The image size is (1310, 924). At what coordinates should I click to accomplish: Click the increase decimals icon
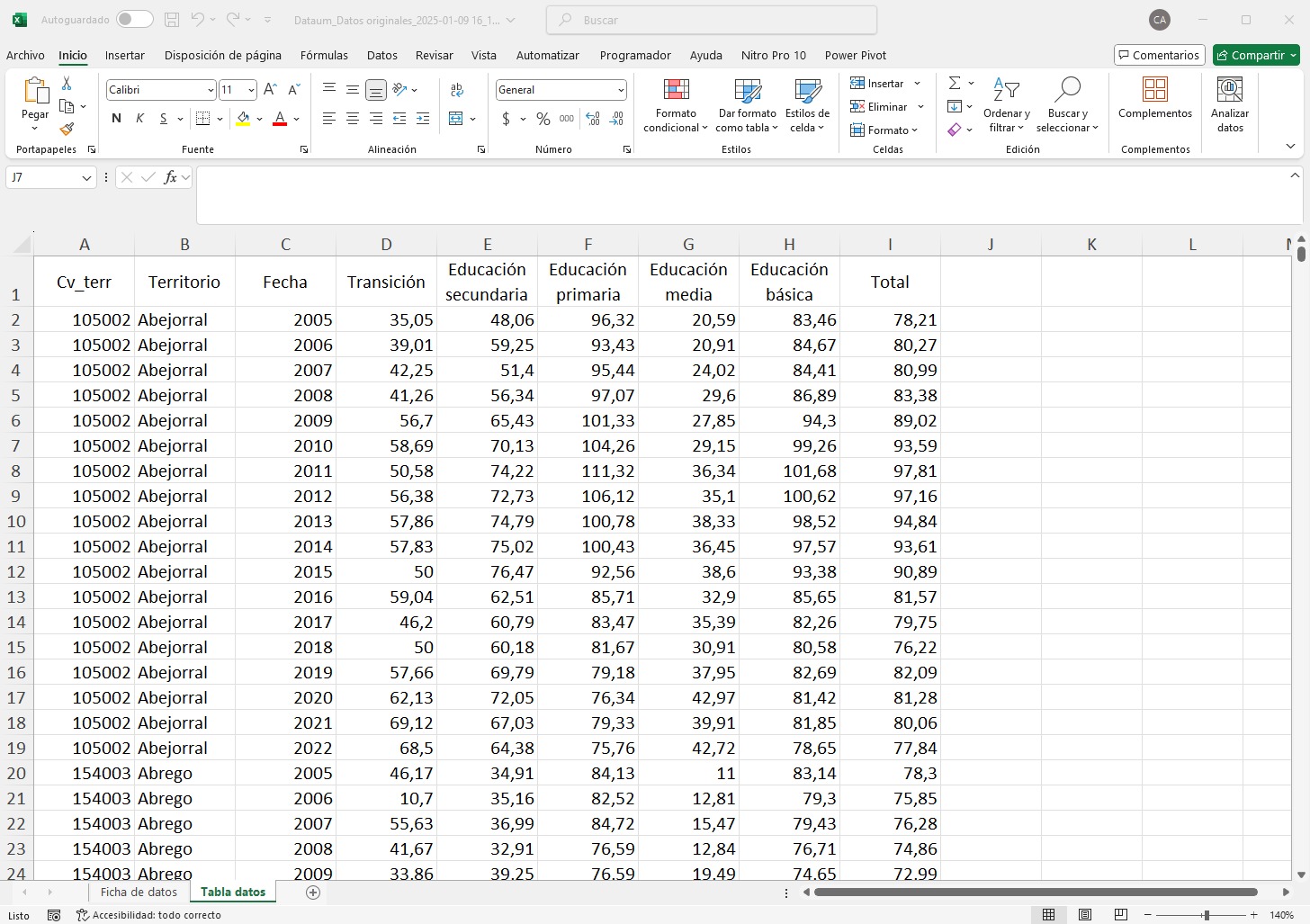pos(593,118)
